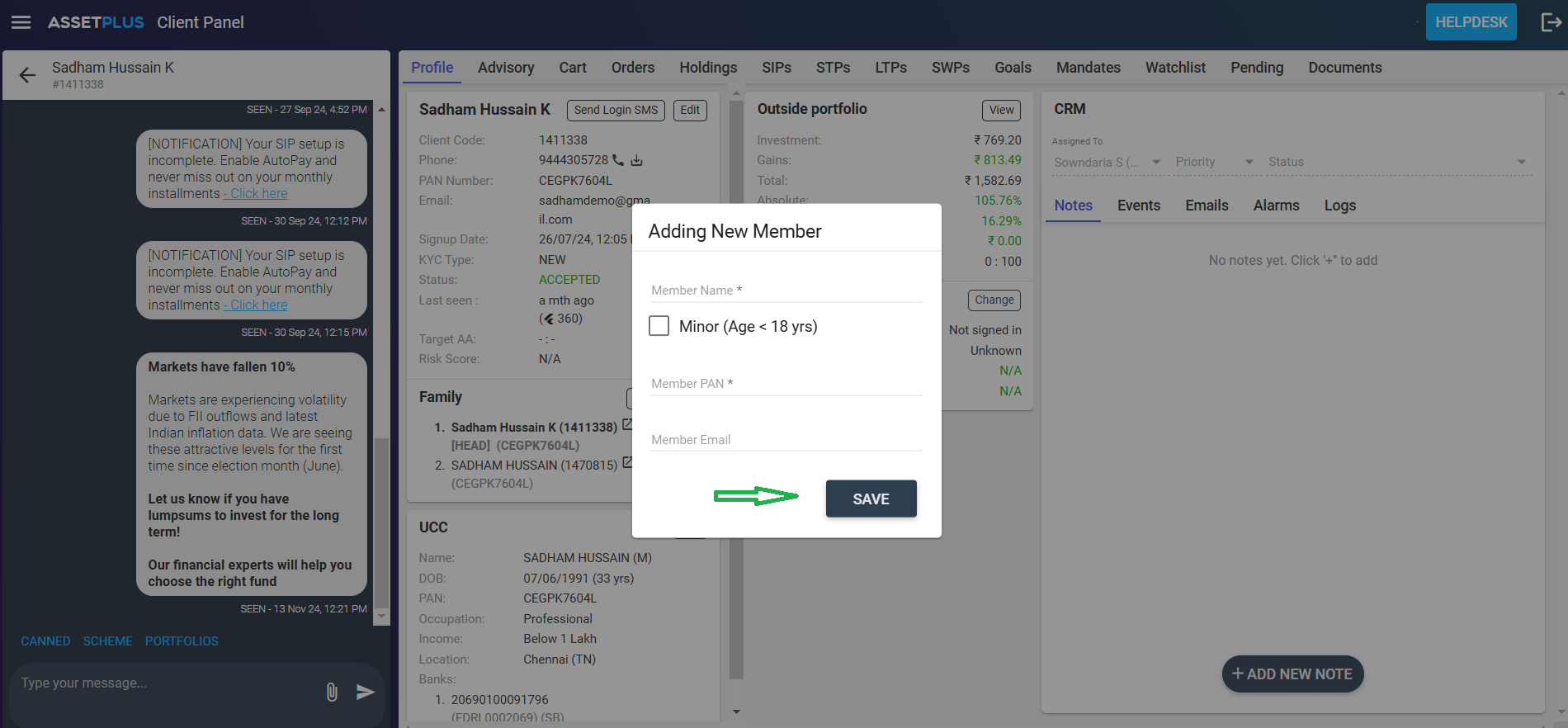Open the SWPs tab
The height and width of the screenshot is (728, 1568).
tap(951, 68)
